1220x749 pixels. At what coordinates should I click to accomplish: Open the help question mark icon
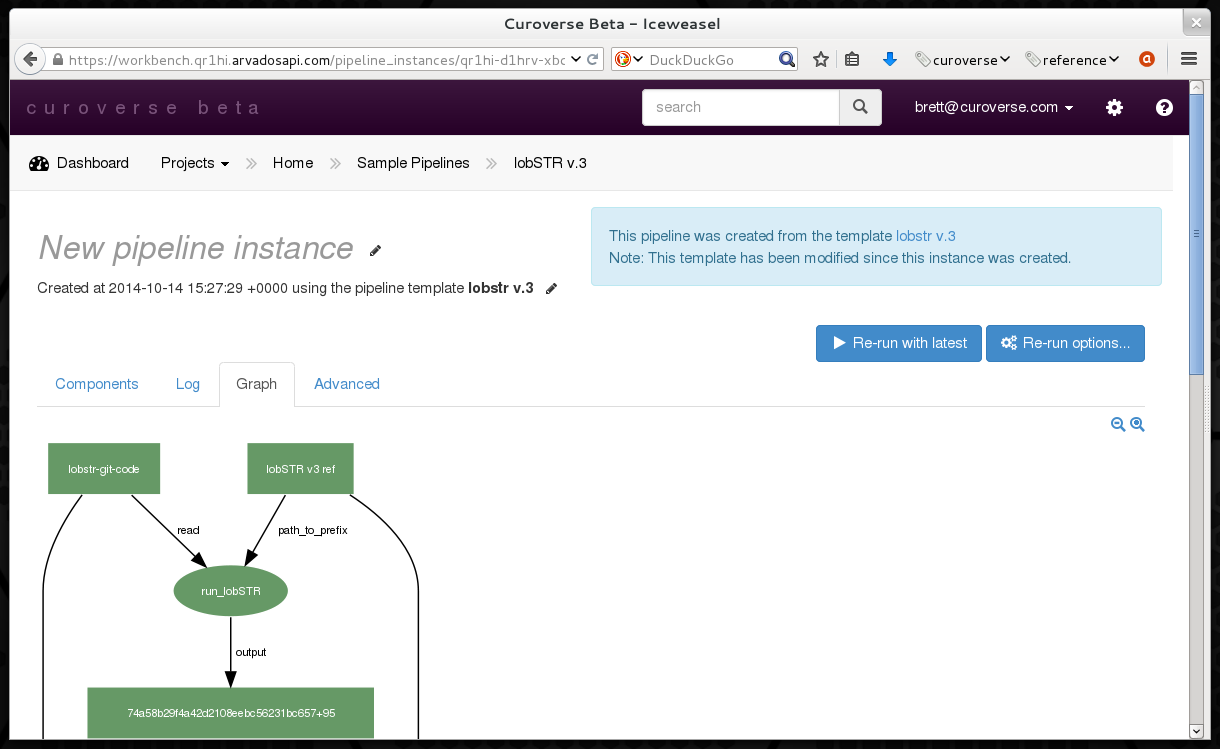1164,108
